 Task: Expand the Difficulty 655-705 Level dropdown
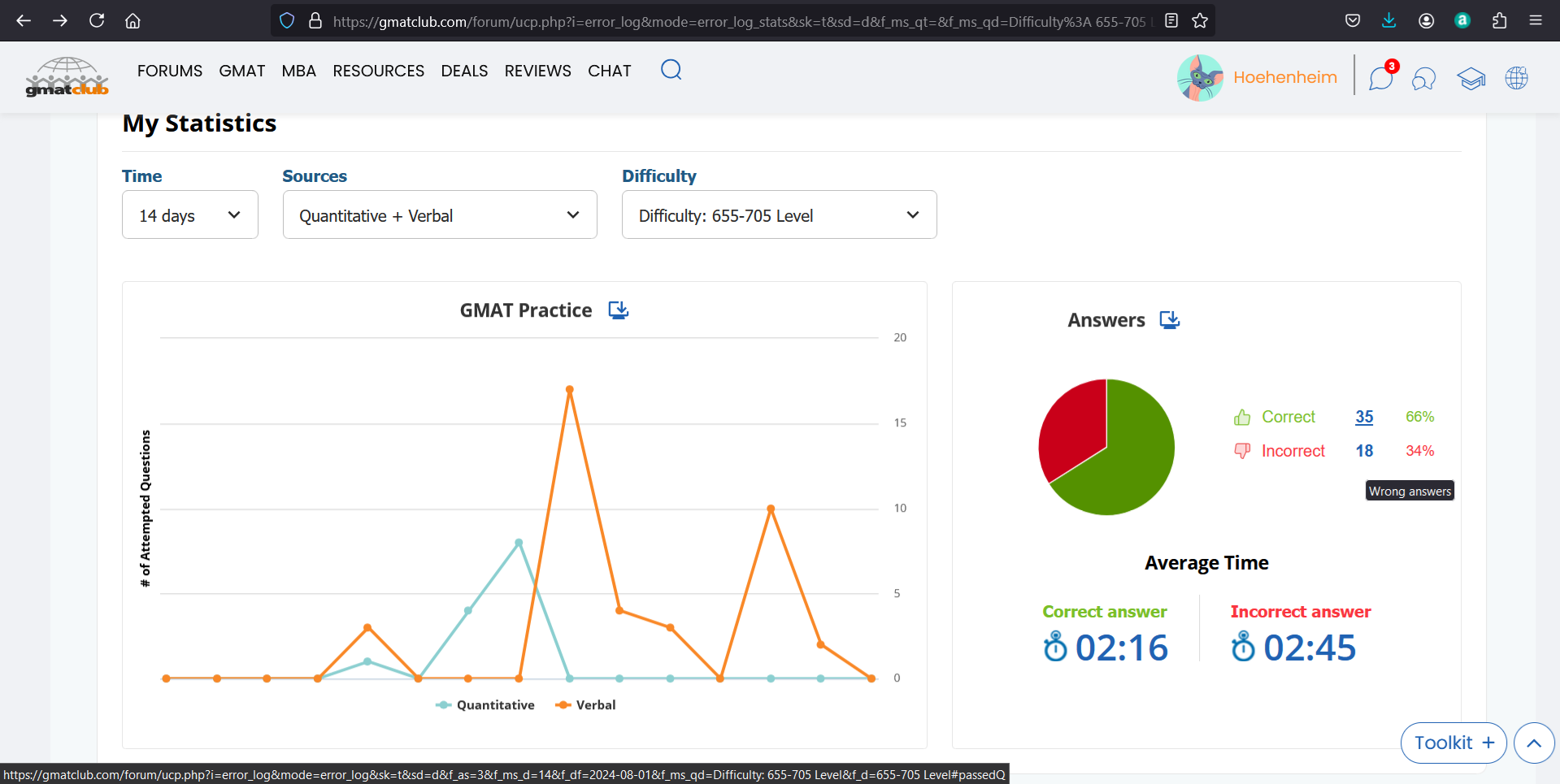(x=778, y=215)
